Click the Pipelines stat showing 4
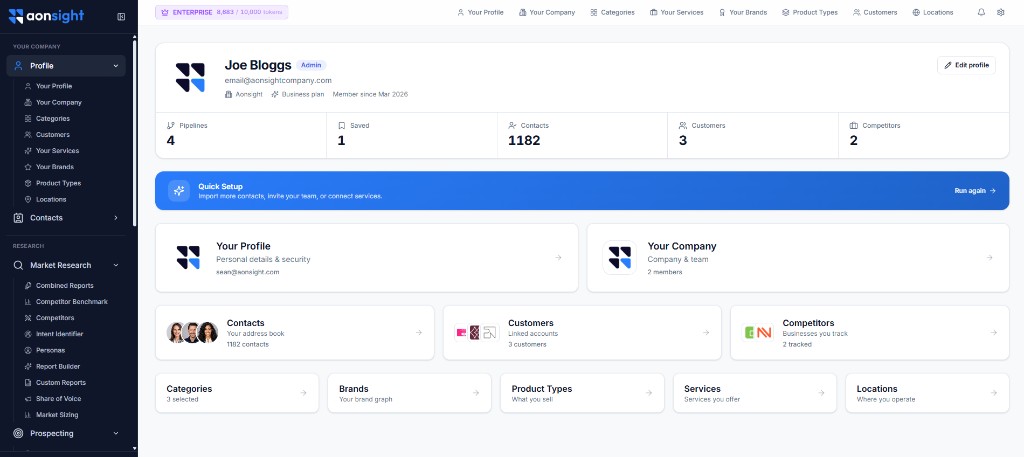Viewport: 1024px width, 457px height. tap(241, 135)
